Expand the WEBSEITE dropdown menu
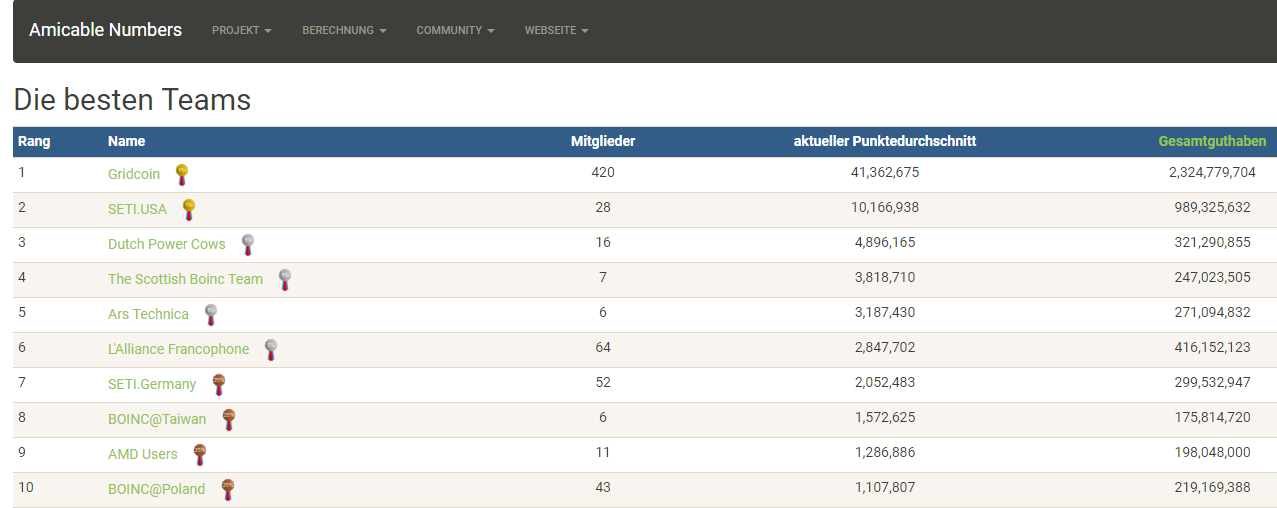This screenshot has height=508, width=1277. click(556, 31)
